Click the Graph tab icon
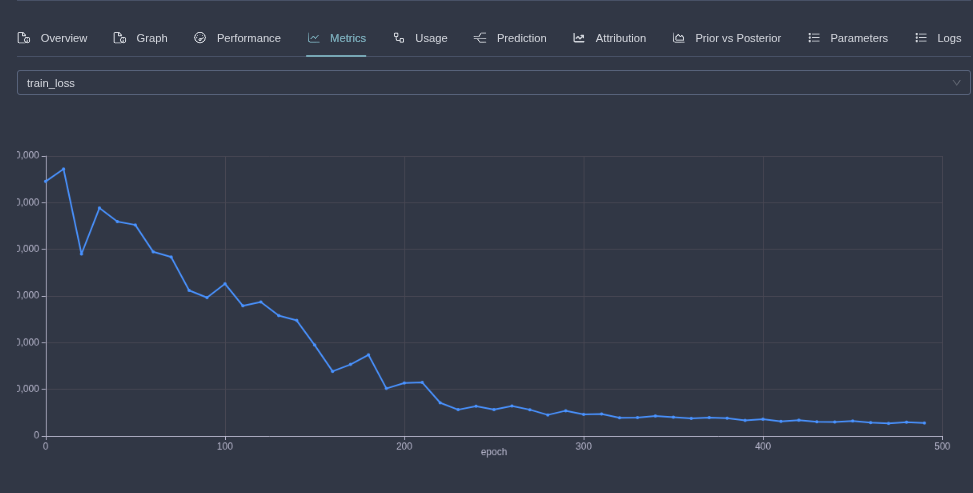Screen dimensions: 973x493 click(120, 38)
